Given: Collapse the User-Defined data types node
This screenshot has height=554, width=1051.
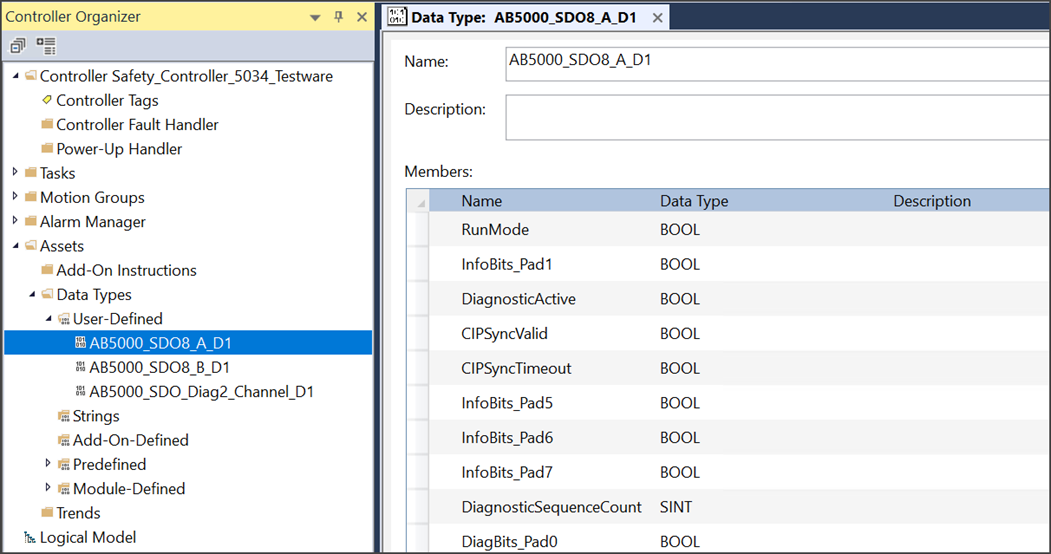Looking at the screenshot, I should click(48, 319).
